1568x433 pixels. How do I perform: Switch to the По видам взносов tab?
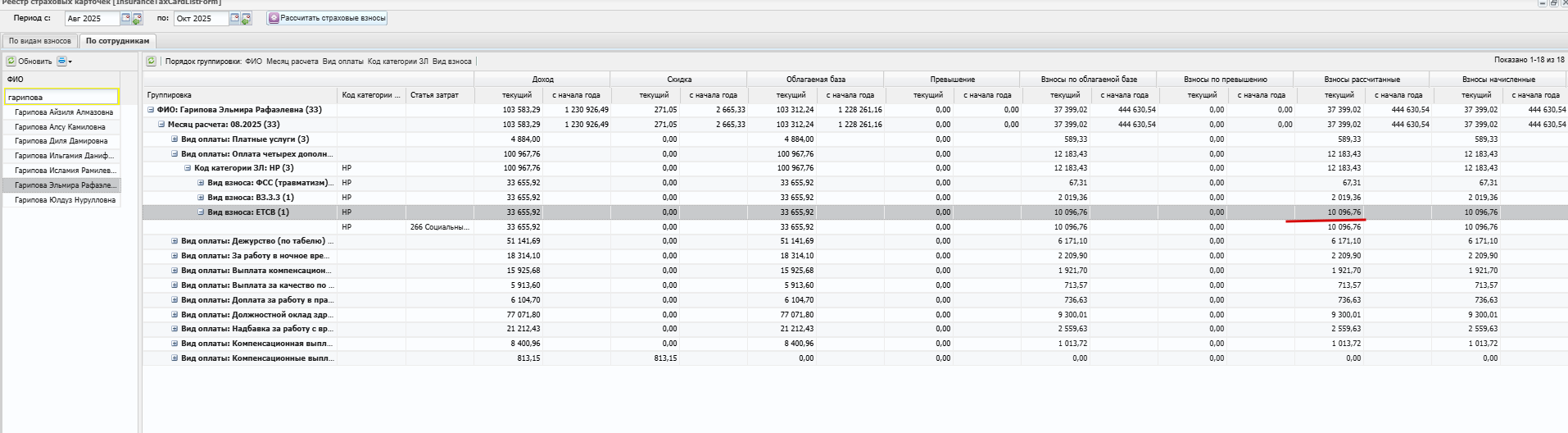pyautogui.click(x=39, y=41)
